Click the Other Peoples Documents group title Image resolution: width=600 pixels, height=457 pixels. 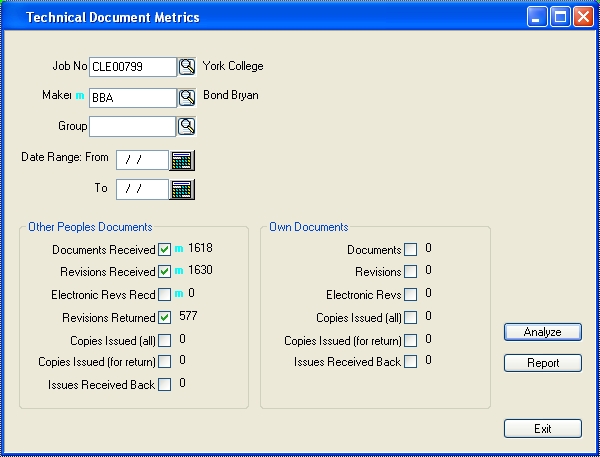coord(90,227)
